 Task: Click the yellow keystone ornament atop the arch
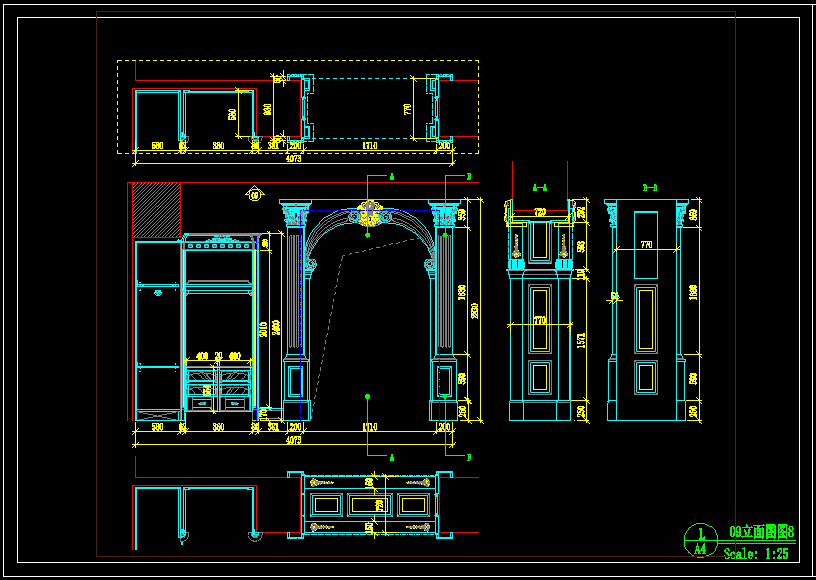(x=370, y=215)
